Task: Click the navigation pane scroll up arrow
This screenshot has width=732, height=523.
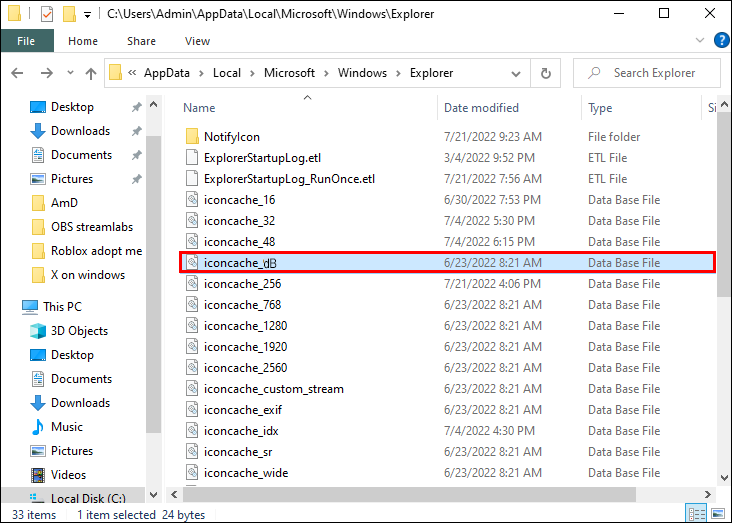Action: coord(154,105)
